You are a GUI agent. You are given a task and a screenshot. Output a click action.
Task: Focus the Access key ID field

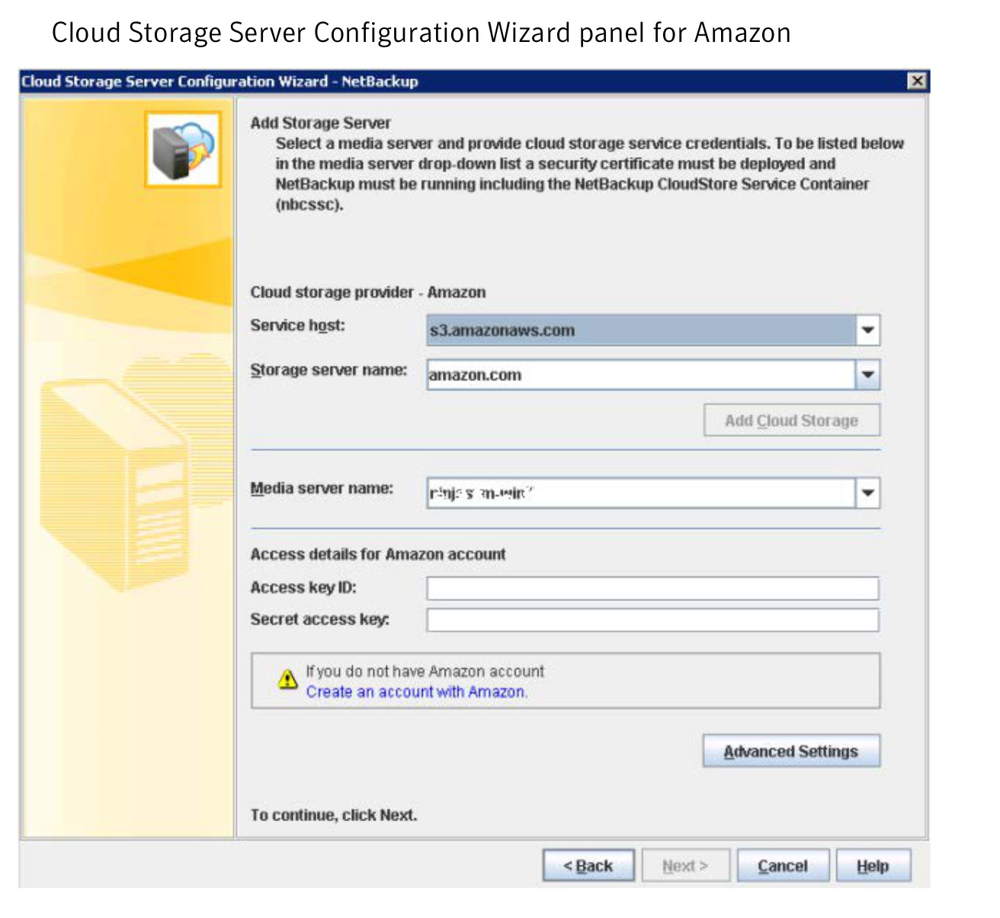652,588
